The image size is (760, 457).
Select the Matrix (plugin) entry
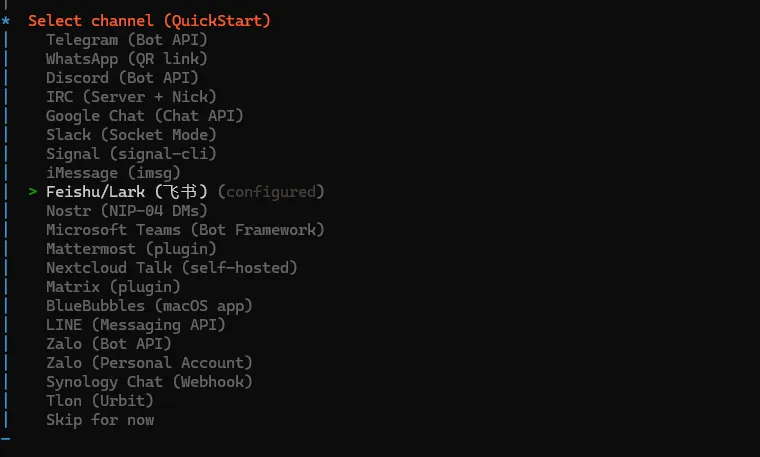pos(113,287)
